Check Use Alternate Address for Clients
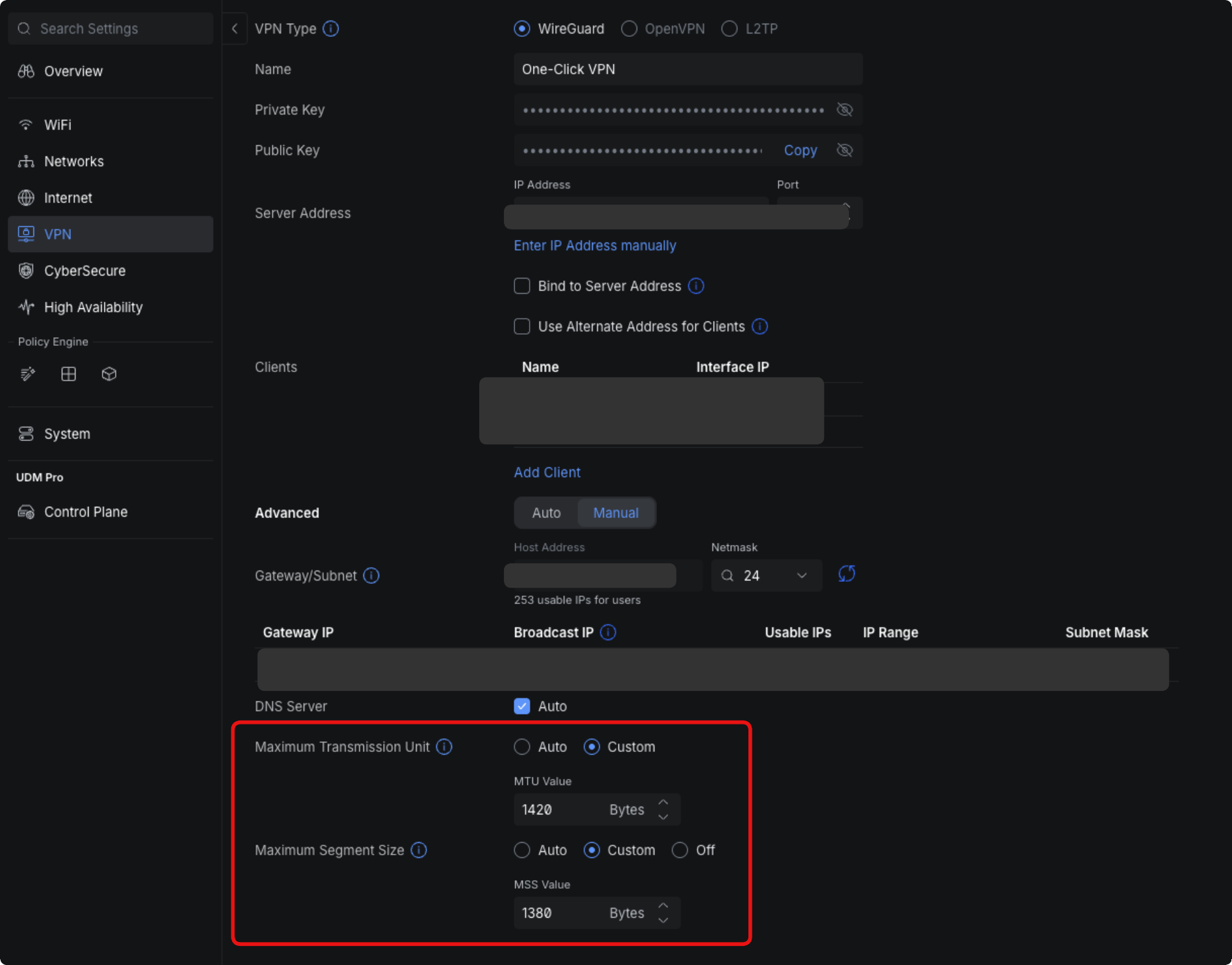The height and width of the screenshot is (965, 1232). pyautogui.click(x=522, y=326)
